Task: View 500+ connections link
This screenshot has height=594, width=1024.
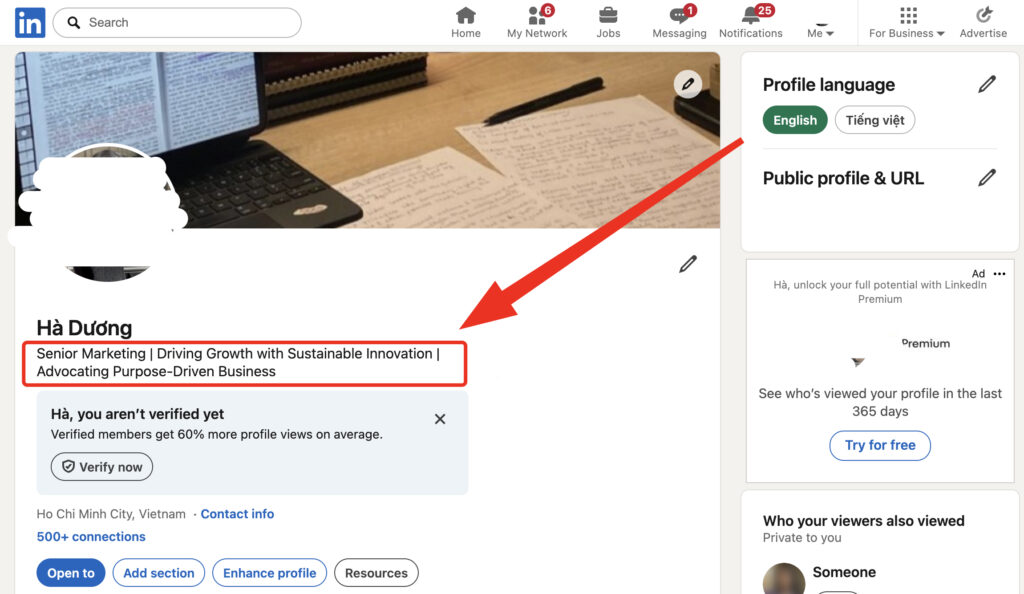Action: [x=91, y=537]
